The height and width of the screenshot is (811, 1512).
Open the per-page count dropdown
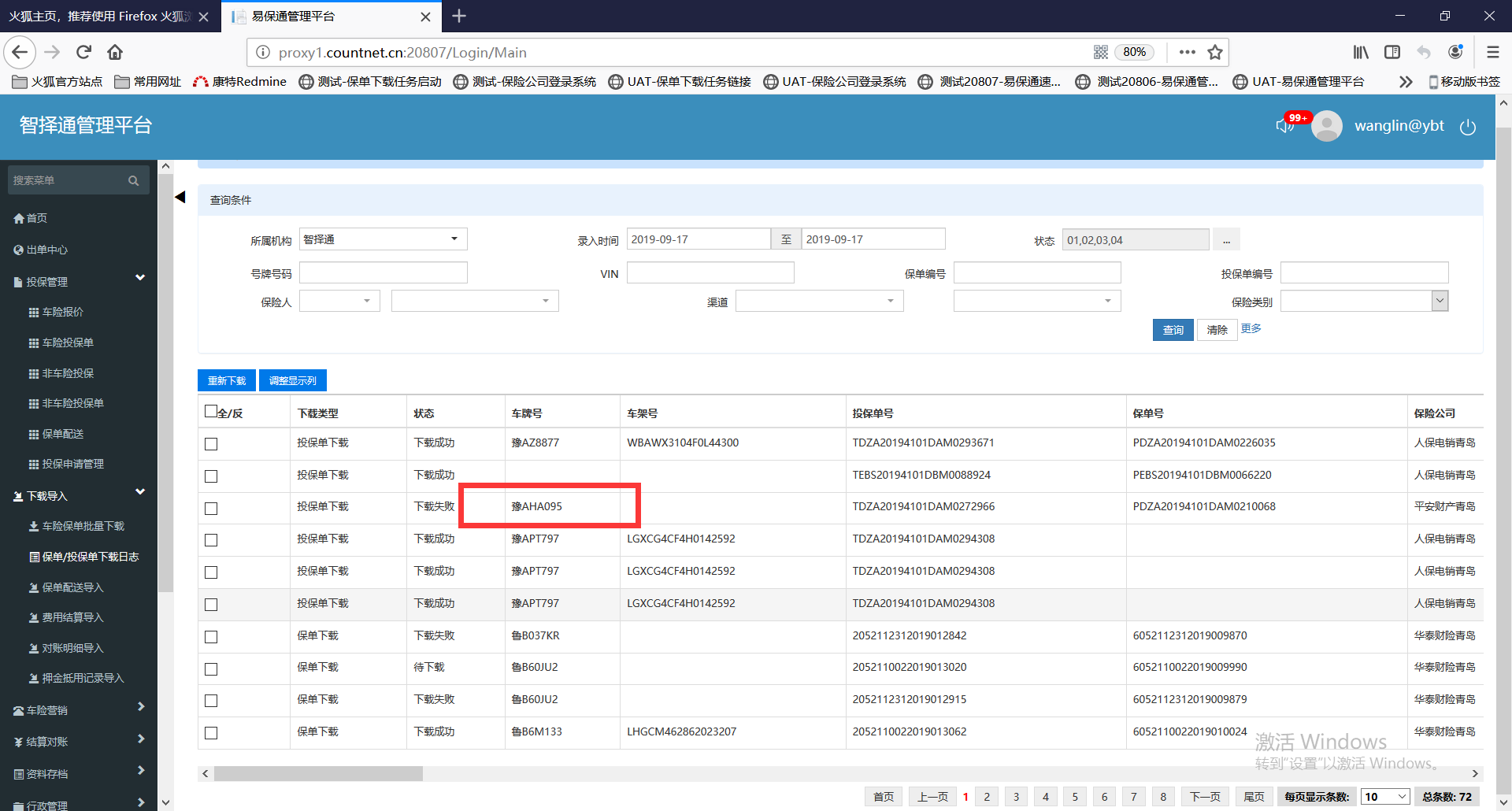1385,797
